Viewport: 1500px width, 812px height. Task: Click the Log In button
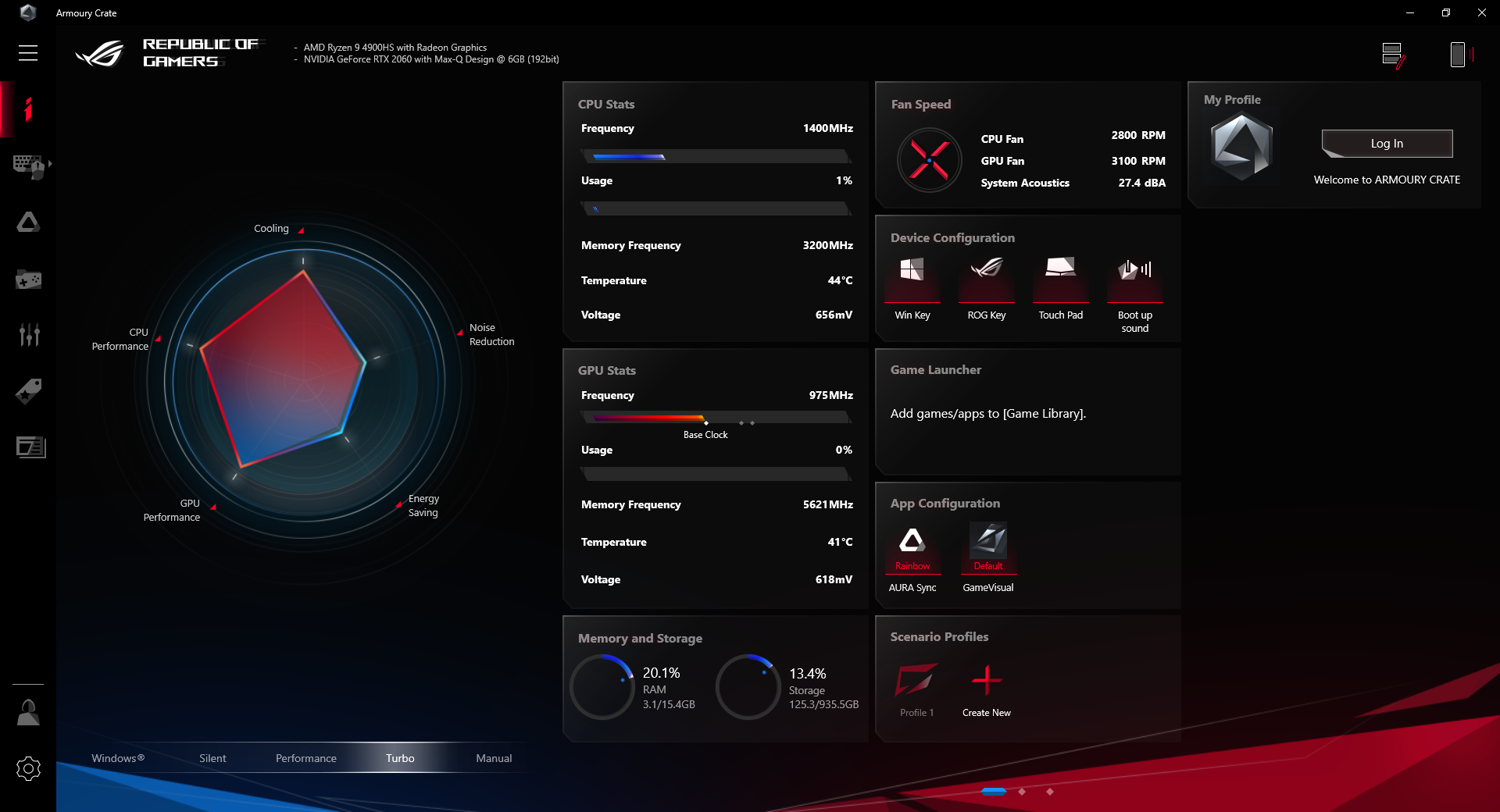pos(1387,144)
